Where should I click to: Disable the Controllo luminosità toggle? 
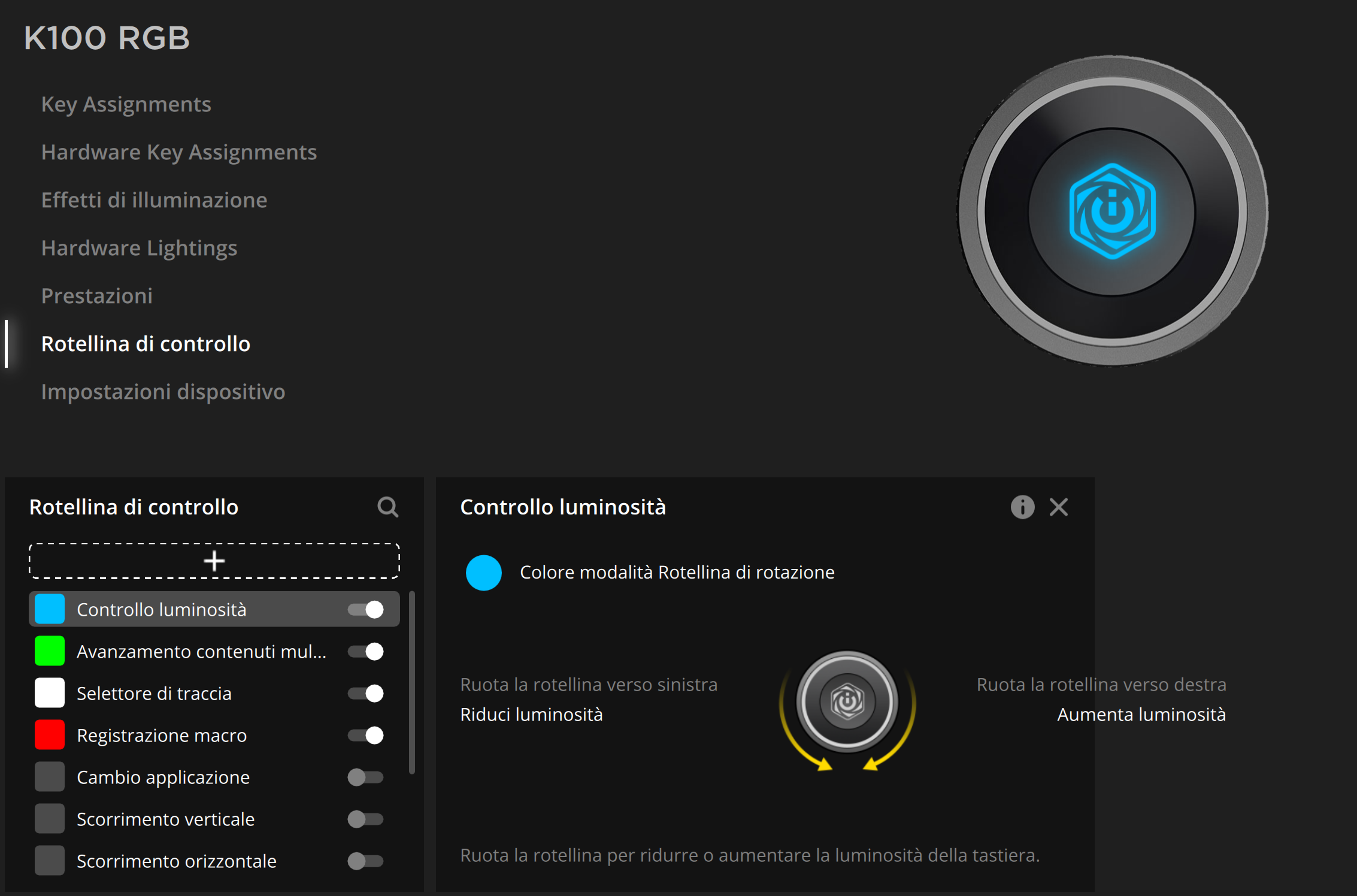[365, 610]
